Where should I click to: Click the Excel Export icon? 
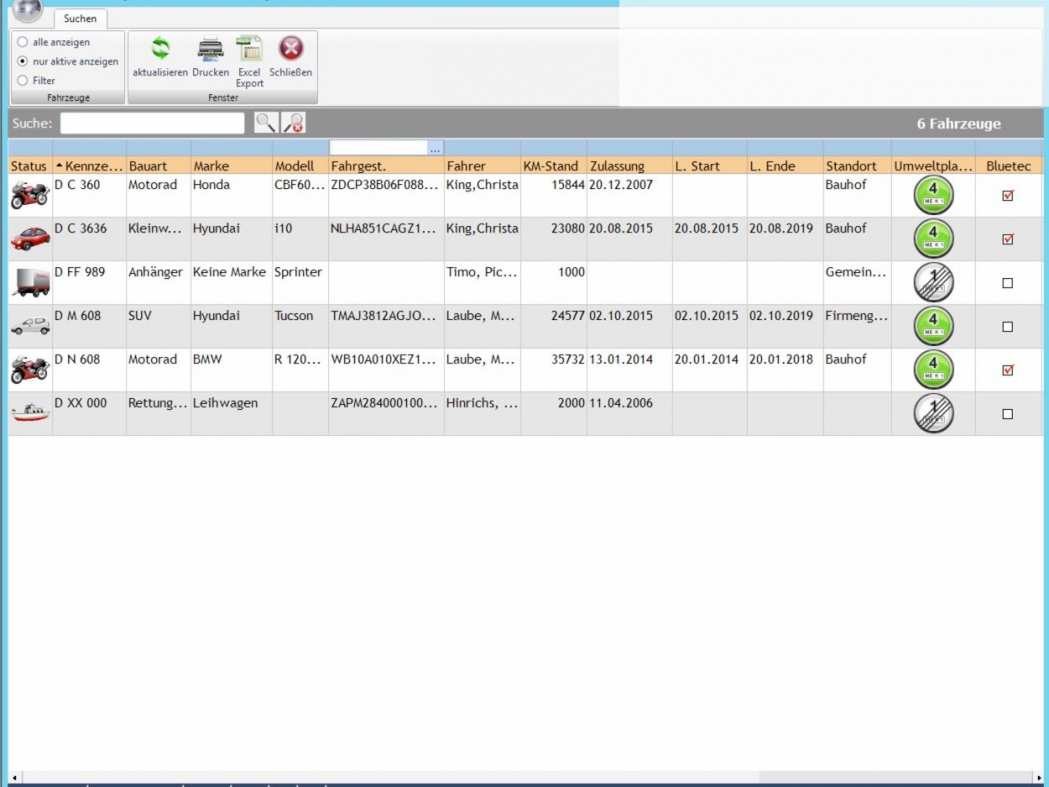pos(249,49)
